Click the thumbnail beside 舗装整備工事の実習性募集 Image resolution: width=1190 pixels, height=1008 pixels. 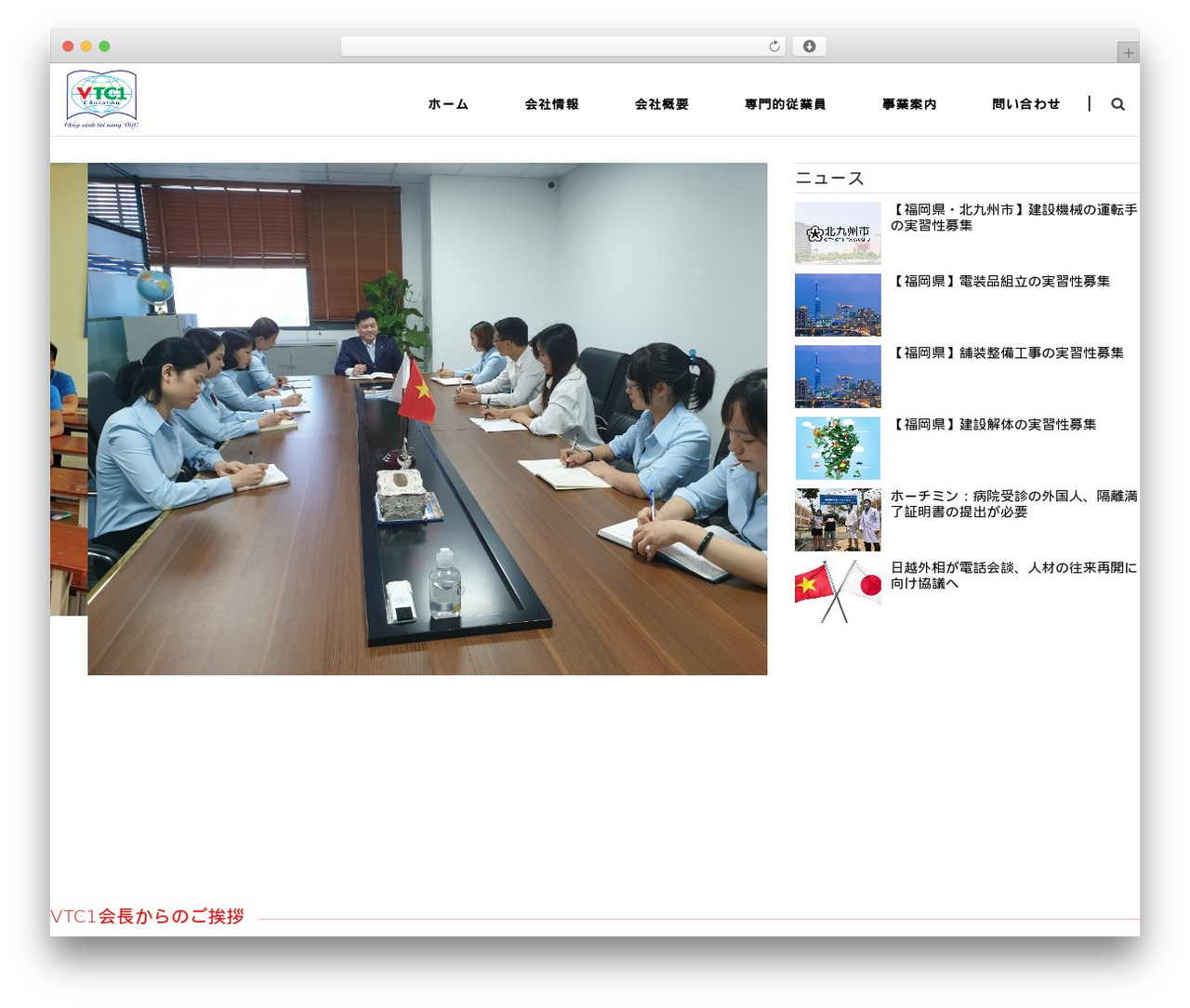838,377
